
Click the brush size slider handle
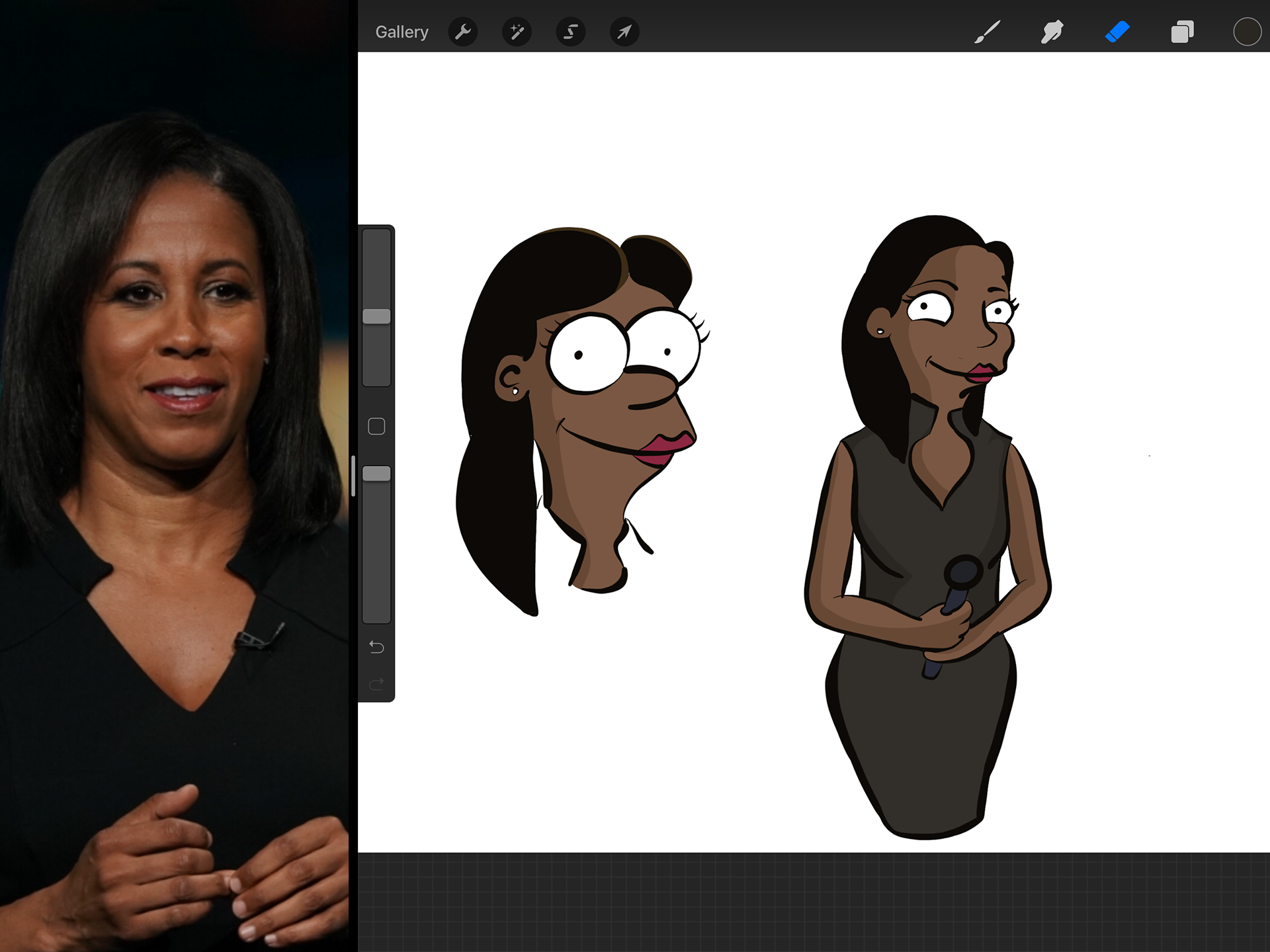tap(376, 316)
